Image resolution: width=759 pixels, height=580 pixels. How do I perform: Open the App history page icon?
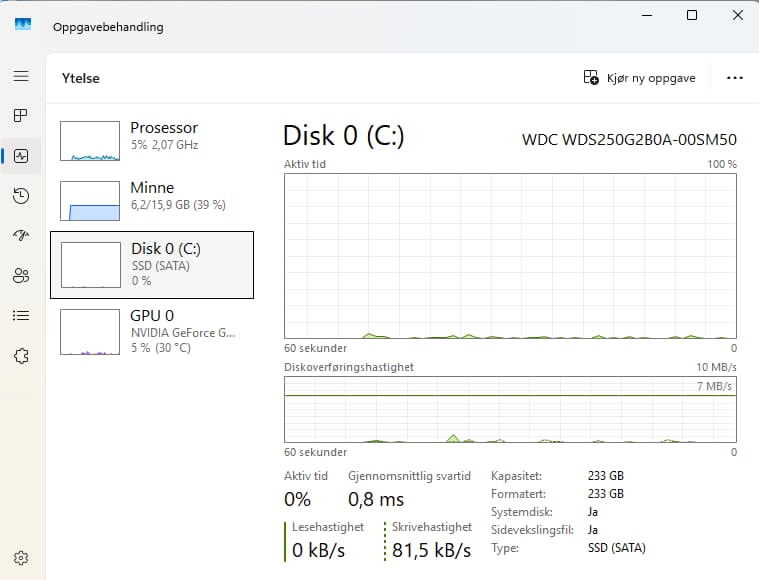[x=21, y=196]
